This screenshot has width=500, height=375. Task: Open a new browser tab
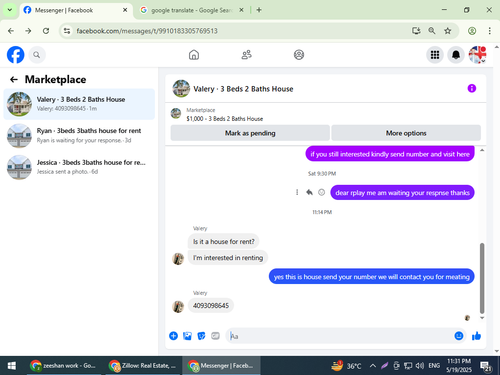[259, 10]
